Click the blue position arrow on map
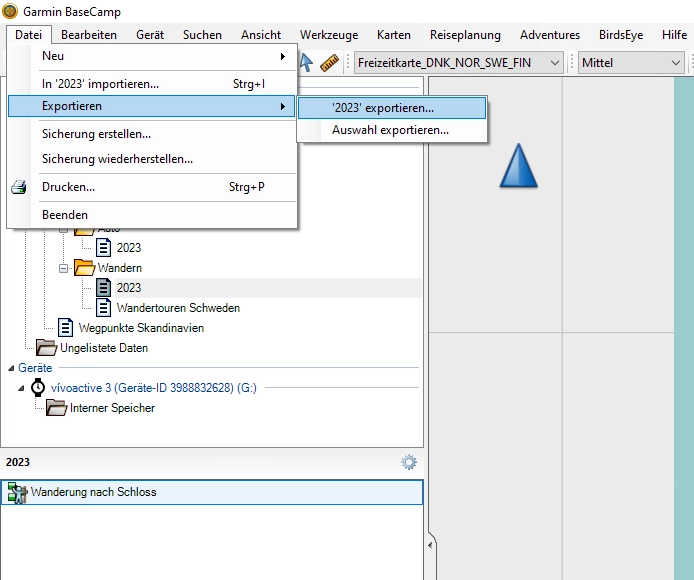This screenshot has height=580, width=694. pyautogui.click(x=518, y=166)
